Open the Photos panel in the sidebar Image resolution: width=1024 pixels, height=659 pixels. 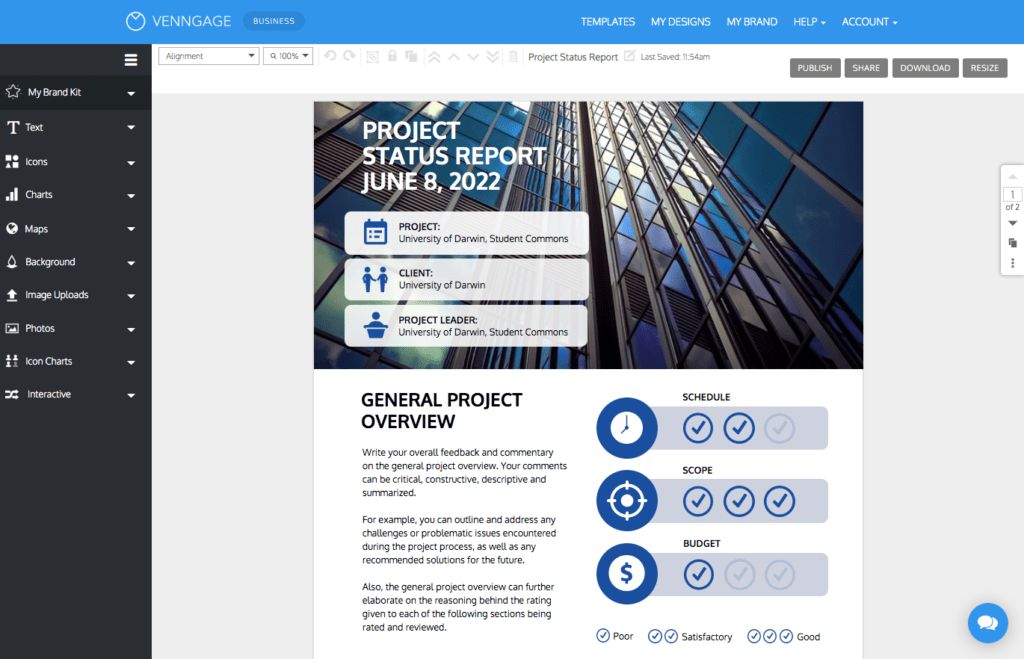(x=42, y=328)
